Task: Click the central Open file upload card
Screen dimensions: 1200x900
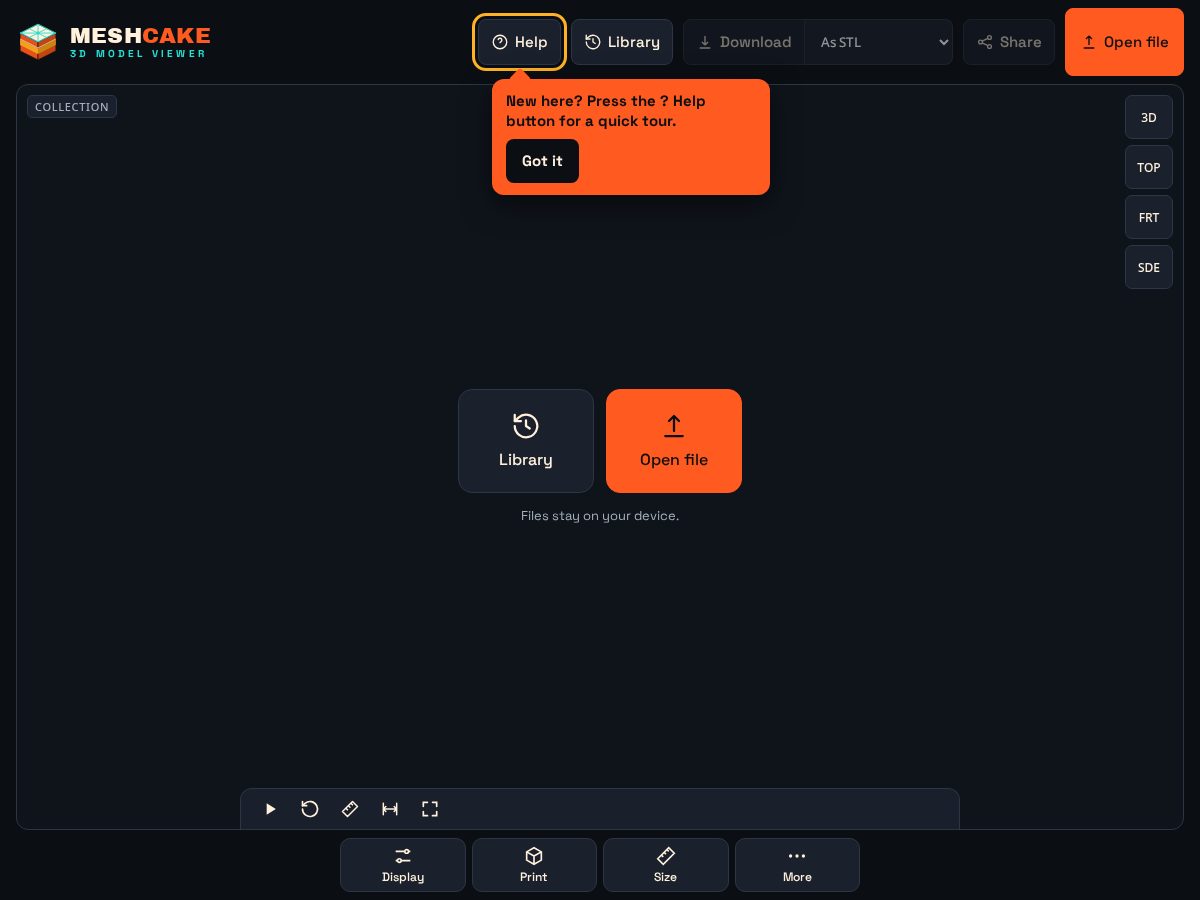Action: point(674,441)
